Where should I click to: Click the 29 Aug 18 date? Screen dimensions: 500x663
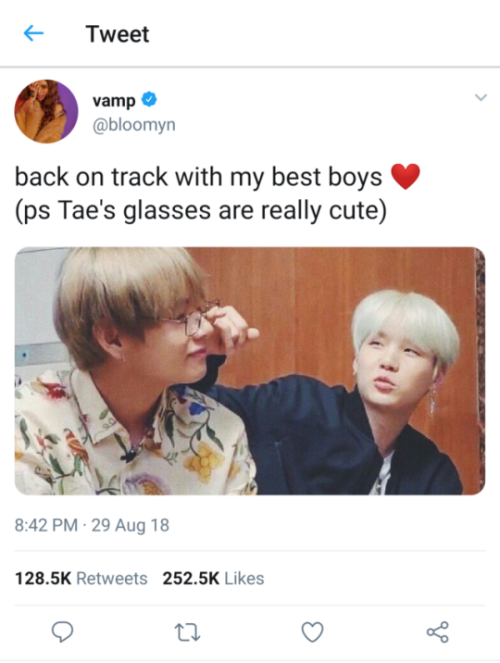click(130, 525)
